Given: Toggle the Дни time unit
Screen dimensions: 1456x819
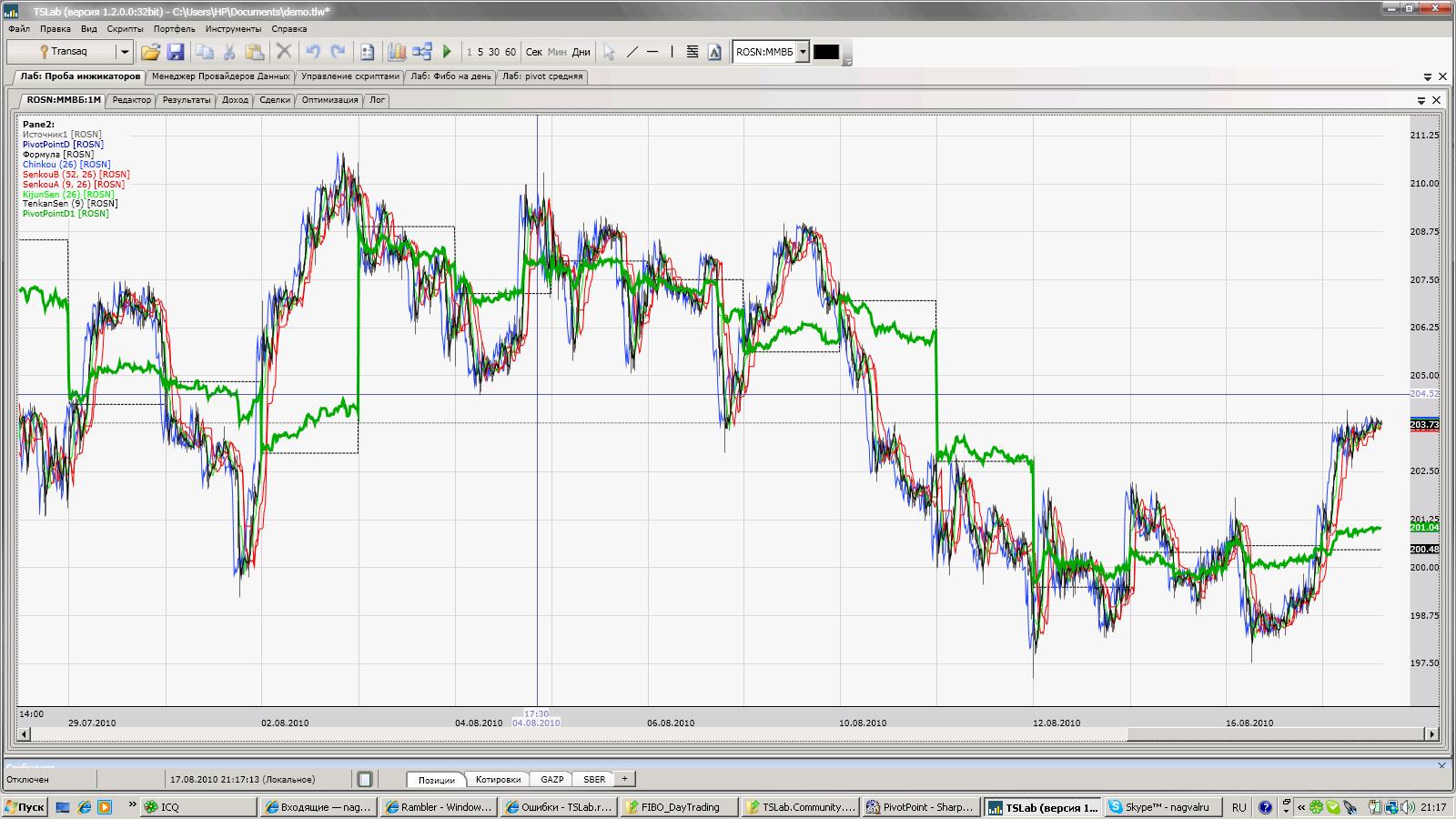Looking at the screenshot, I should tap(581, 52).
